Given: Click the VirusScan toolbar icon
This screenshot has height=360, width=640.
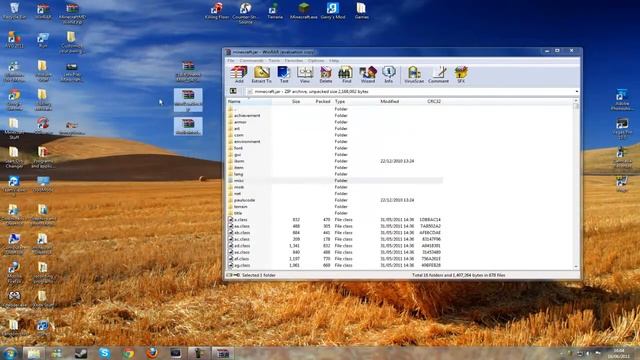Looking at the screenshot, I should tap(414, 75).
